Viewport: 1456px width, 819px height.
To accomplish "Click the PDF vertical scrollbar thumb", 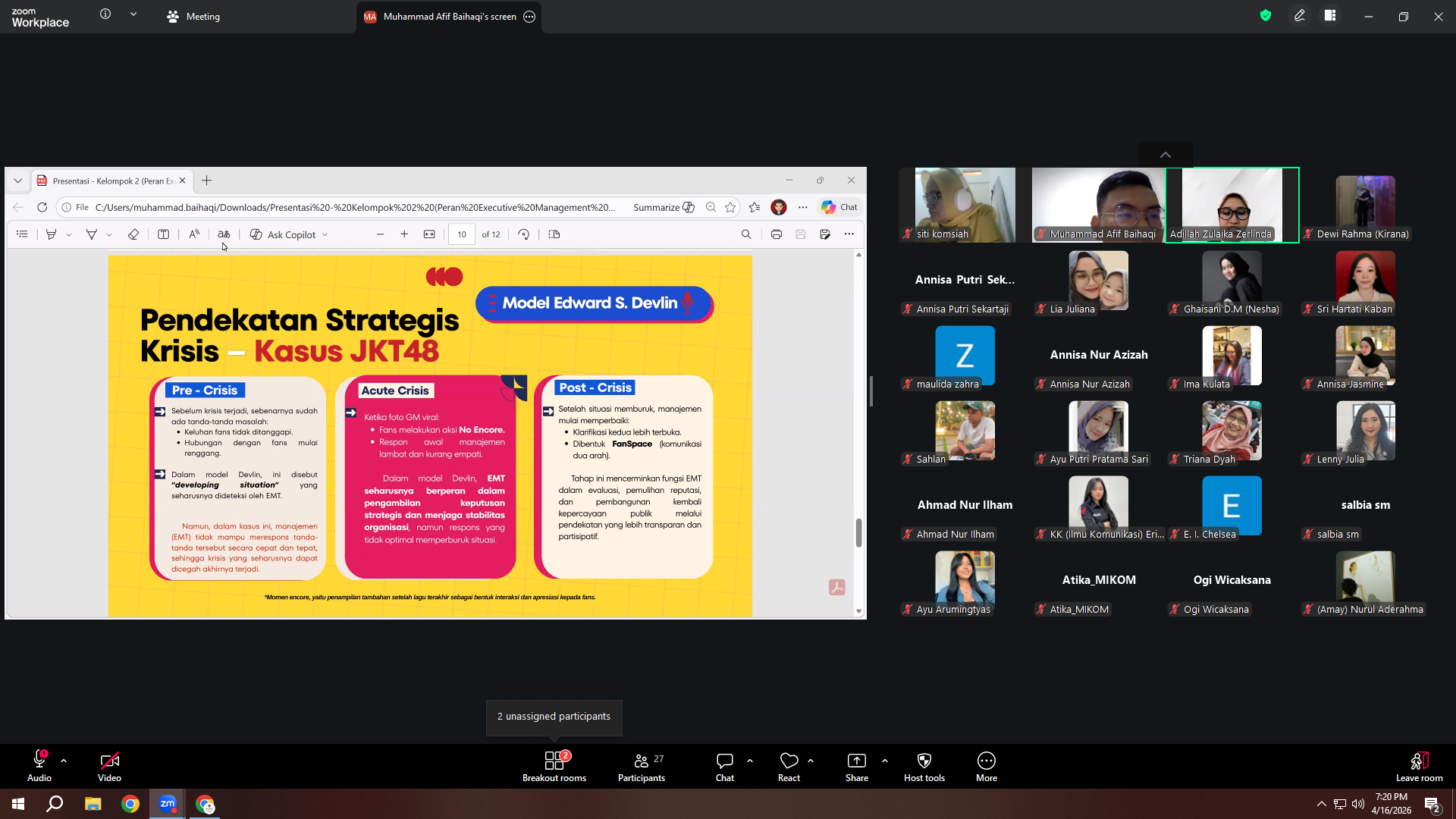I will [858, 532].
